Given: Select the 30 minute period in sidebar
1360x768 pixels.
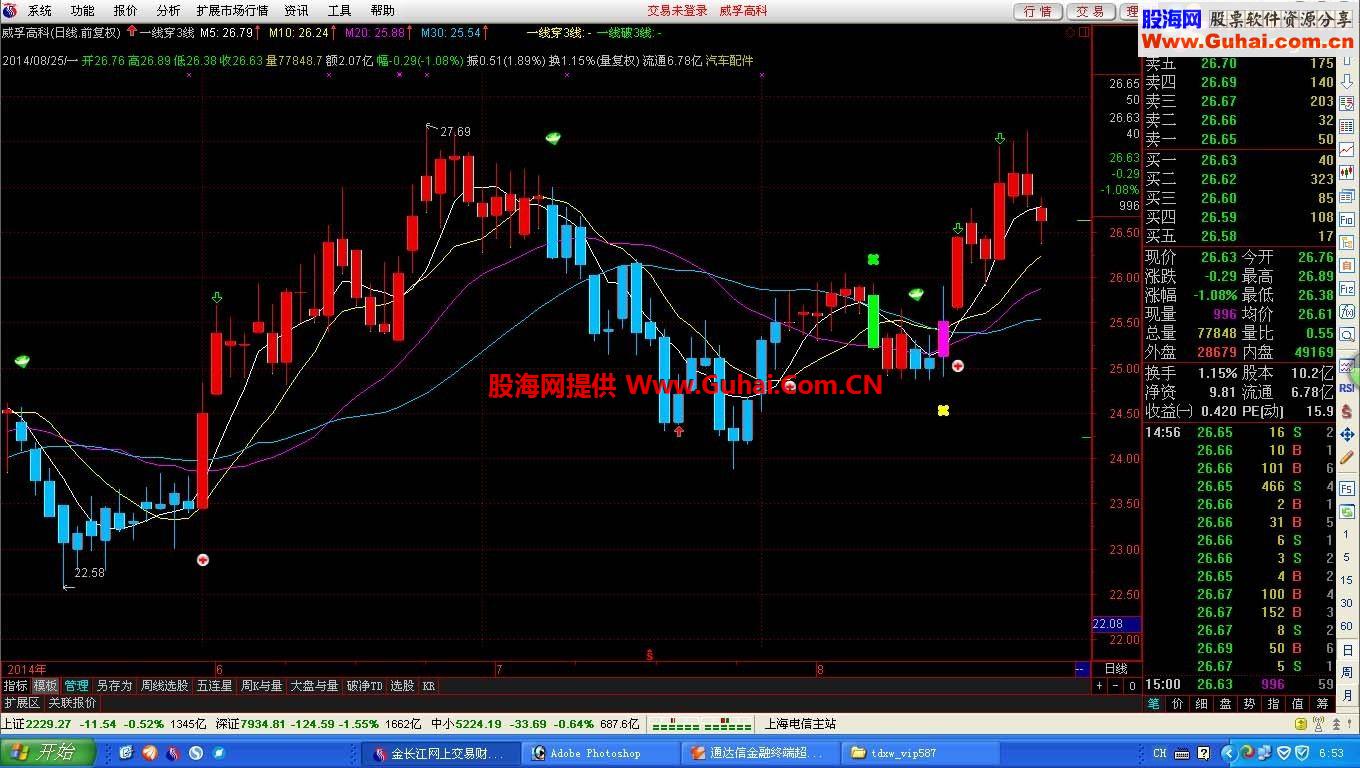Looking at the screenshot, I should pos(1347,603).
